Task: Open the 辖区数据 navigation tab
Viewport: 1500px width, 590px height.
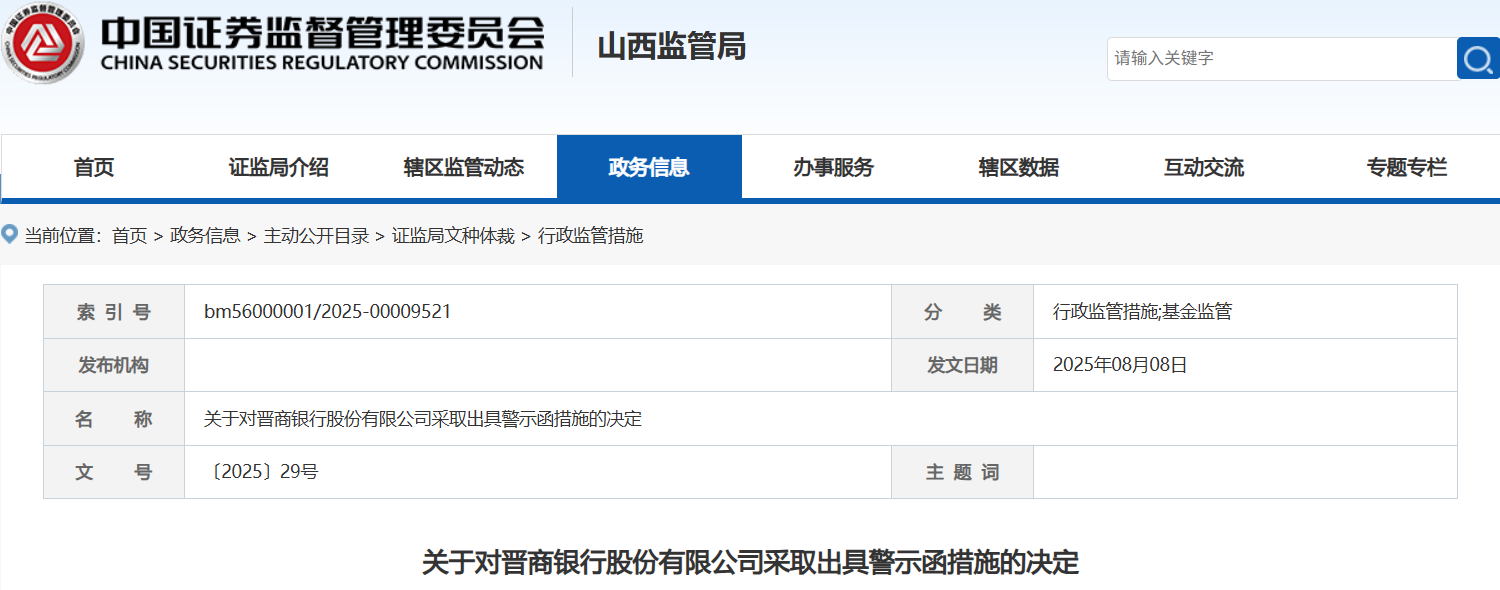Action: [x=1019, y=168]
